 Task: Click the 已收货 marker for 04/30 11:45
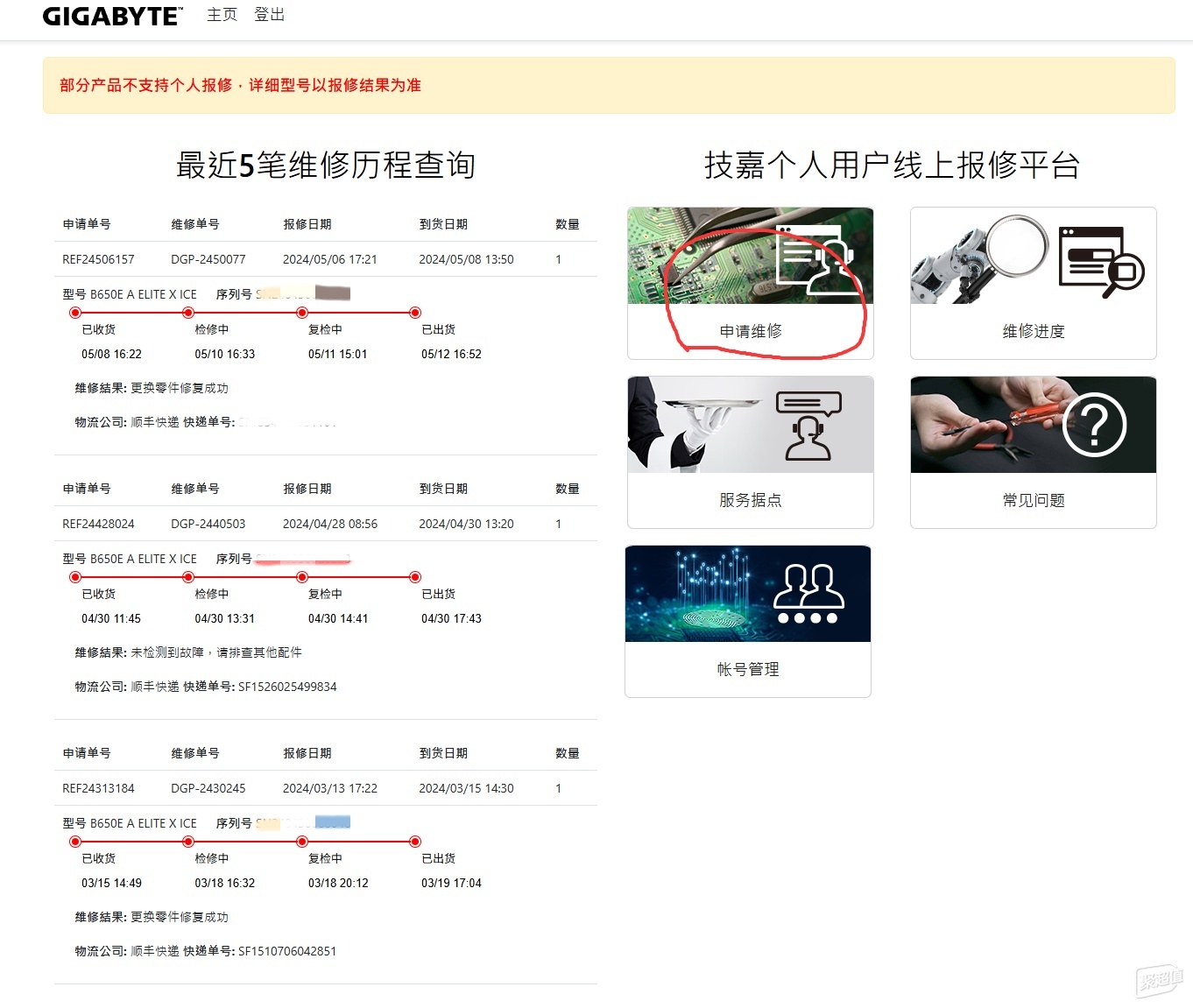click(75, 577)
